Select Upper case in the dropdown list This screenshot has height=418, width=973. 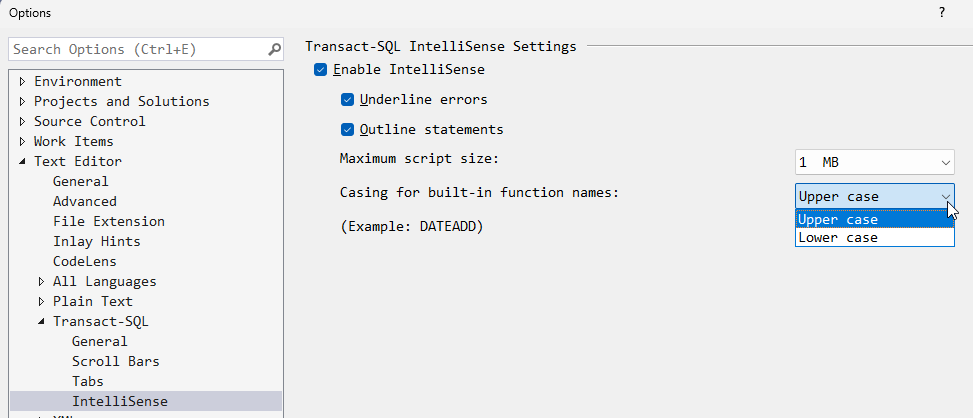click(x=838, y=220)
